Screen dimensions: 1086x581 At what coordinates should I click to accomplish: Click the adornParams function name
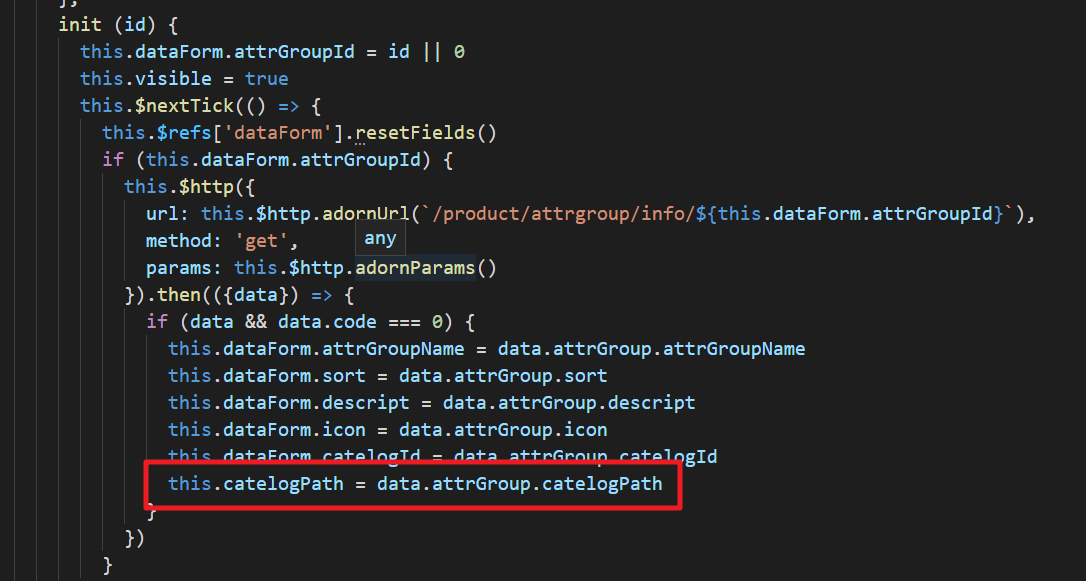pos(416,268)
